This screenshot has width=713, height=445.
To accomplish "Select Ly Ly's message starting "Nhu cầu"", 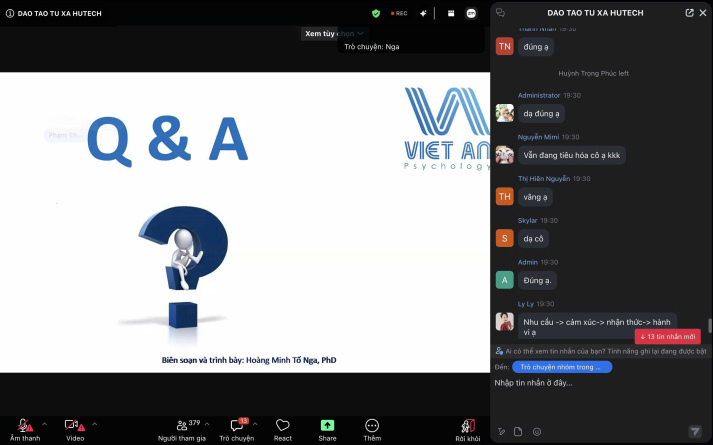I will click(597, 327).
